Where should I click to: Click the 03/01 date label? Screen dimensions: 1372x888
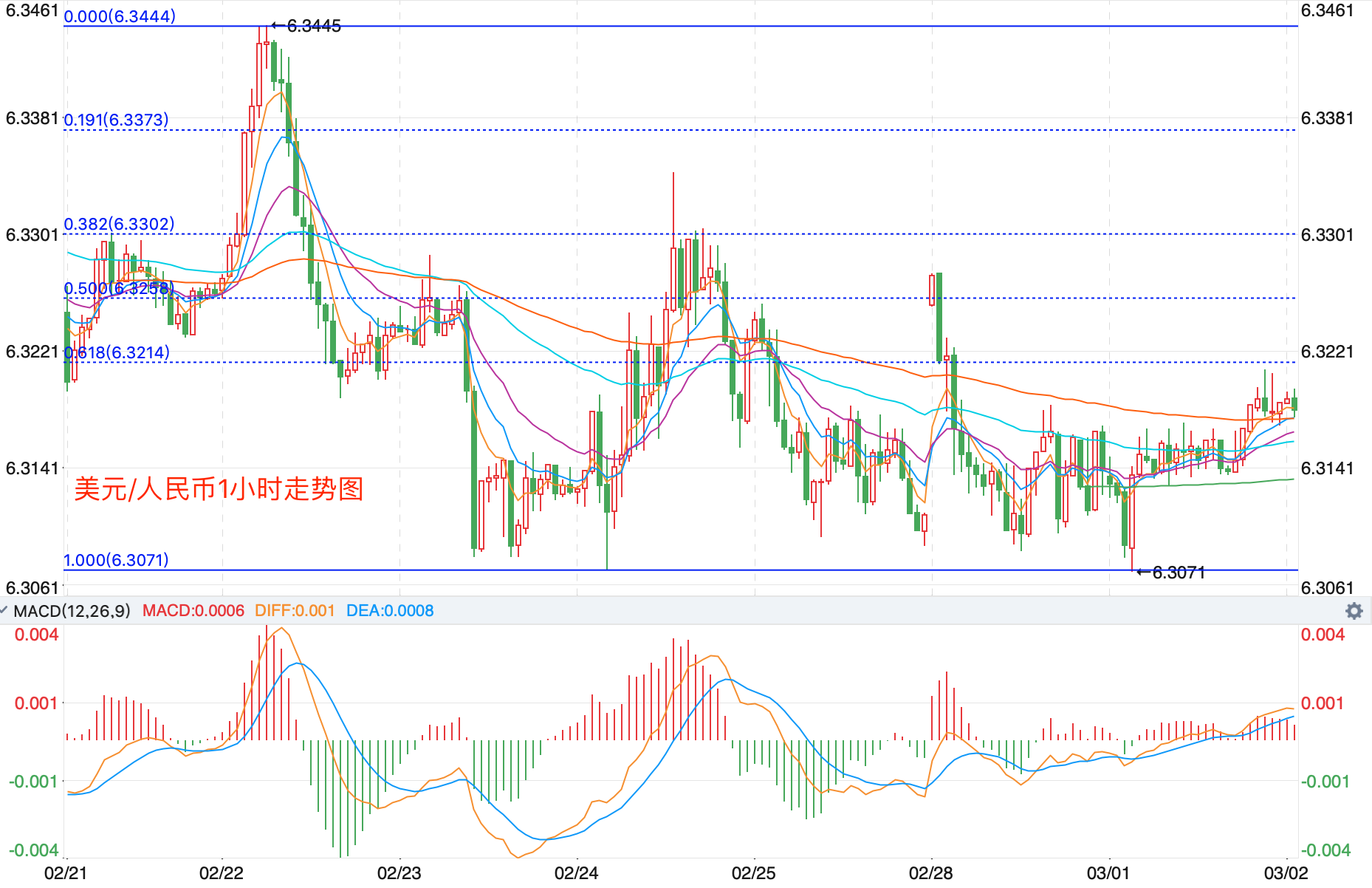(x=1108, y=873)
